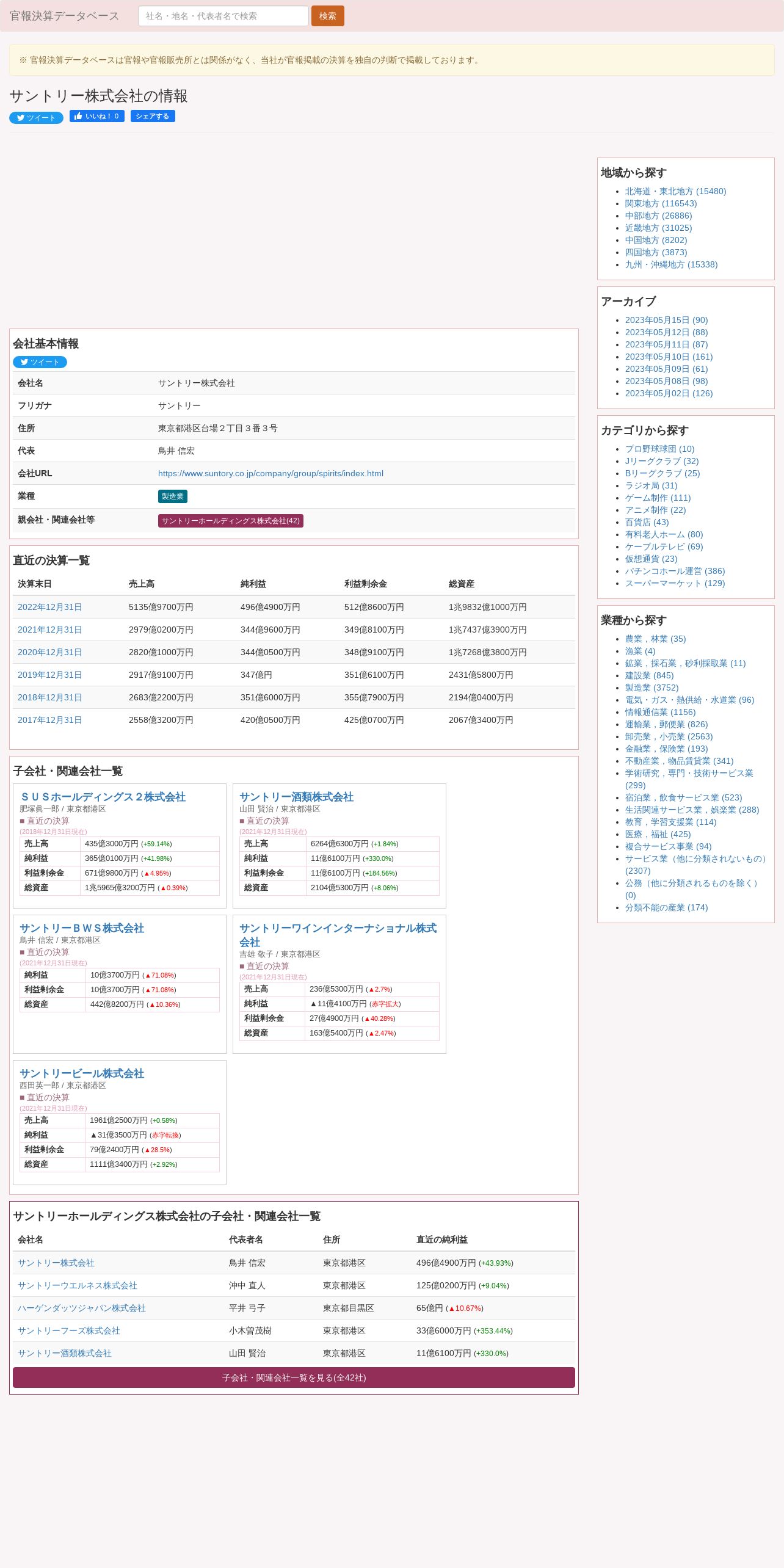The image size is (784, 1568).
Task: Browse 九州・沖縄地方 (15338) region
Action: click(671, 264)
